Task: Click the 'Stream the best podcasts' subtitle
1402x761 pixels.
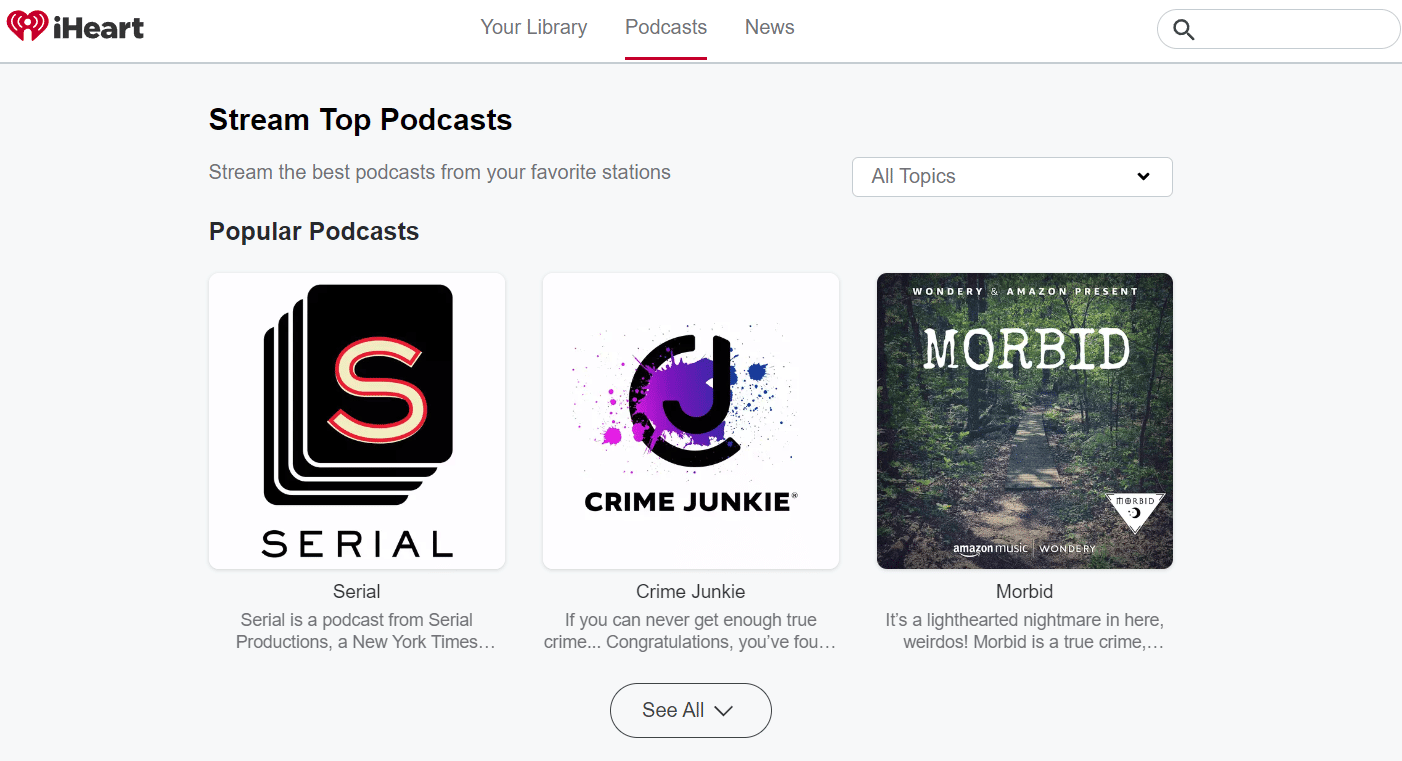Action: tap(440, 172)
